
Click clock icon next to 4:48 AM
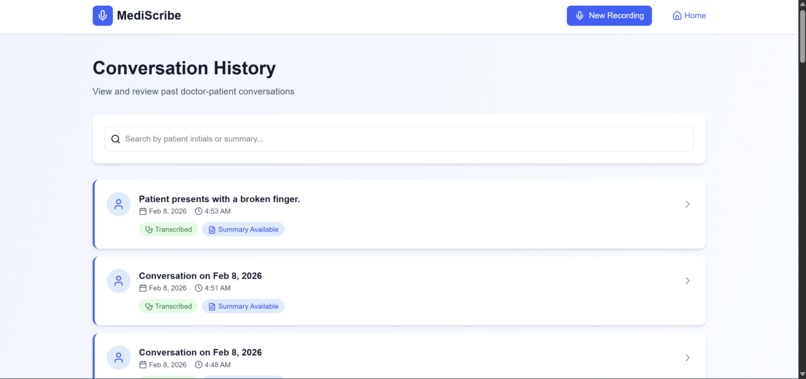click(198, 365)
